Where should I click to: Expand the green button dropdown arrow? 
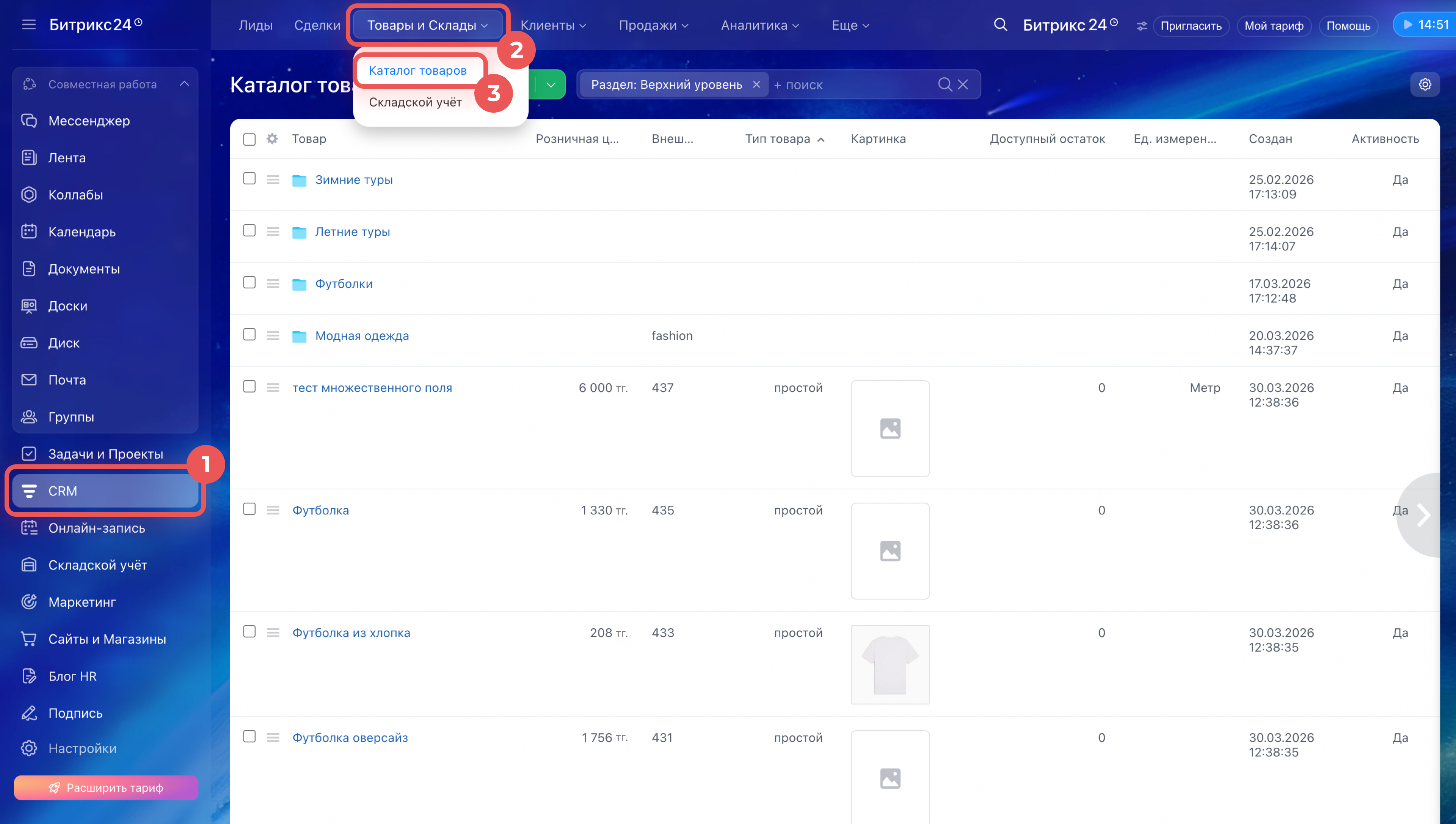click(550, 84)
